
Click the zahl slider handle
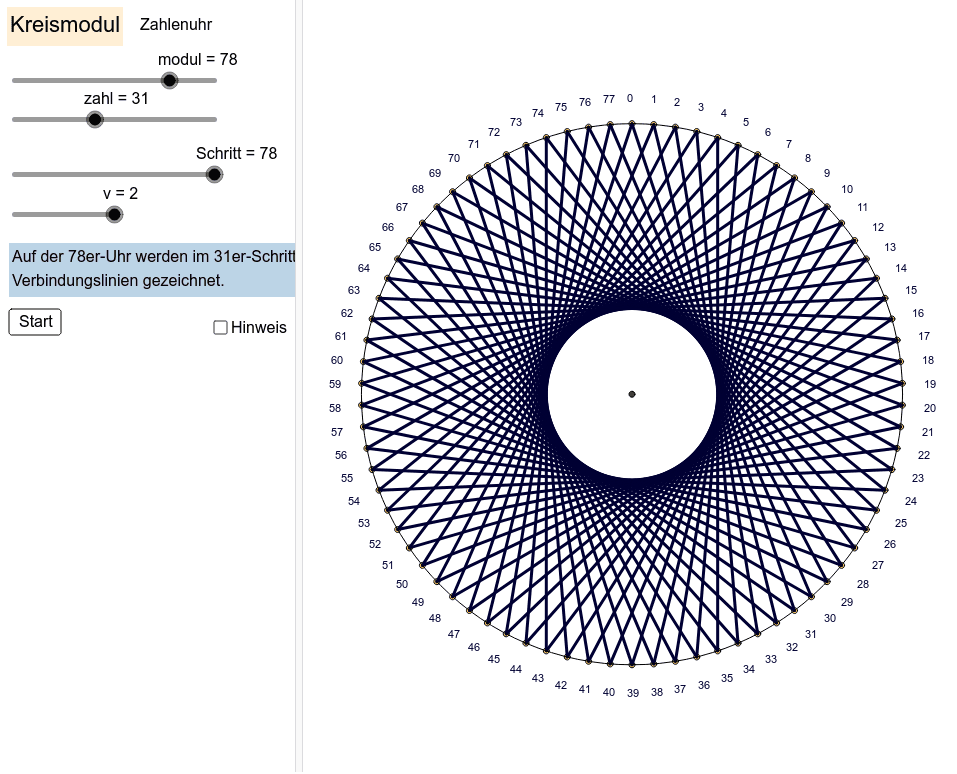click(95, 119)
